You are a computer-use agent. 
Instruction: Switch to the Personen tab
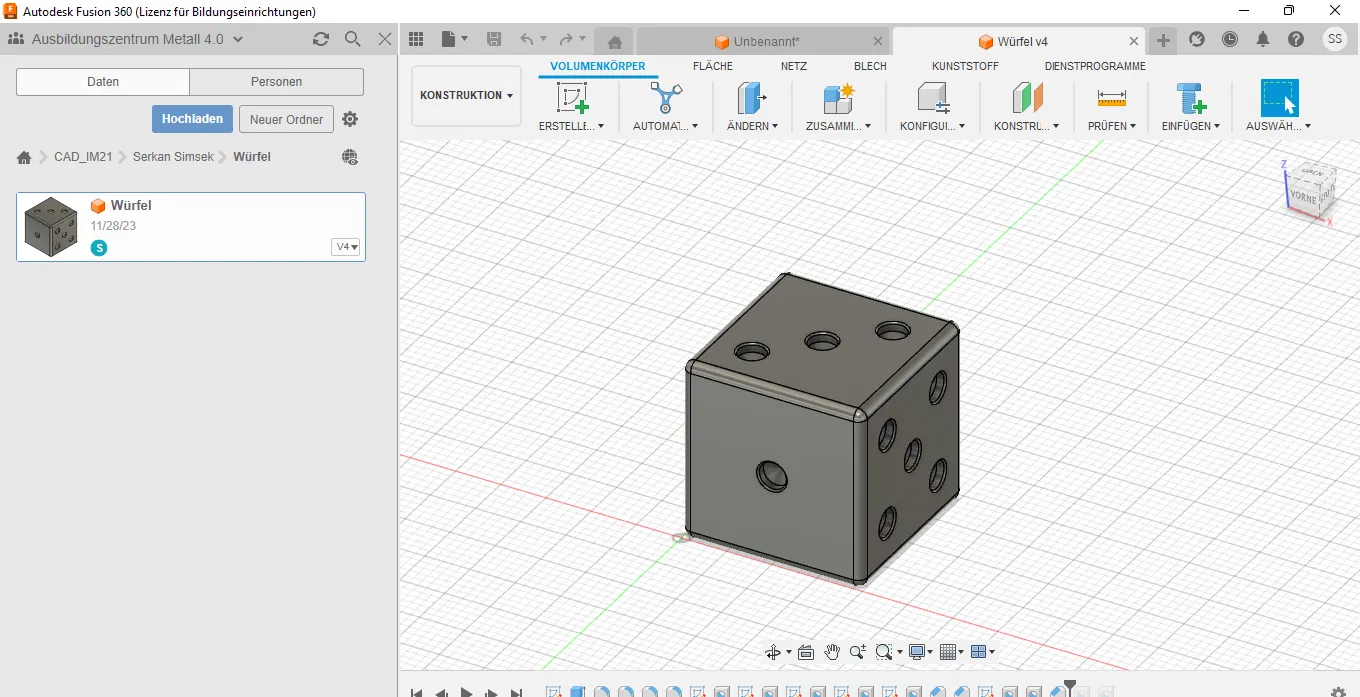pyautogui.click(x=276, y=82)
